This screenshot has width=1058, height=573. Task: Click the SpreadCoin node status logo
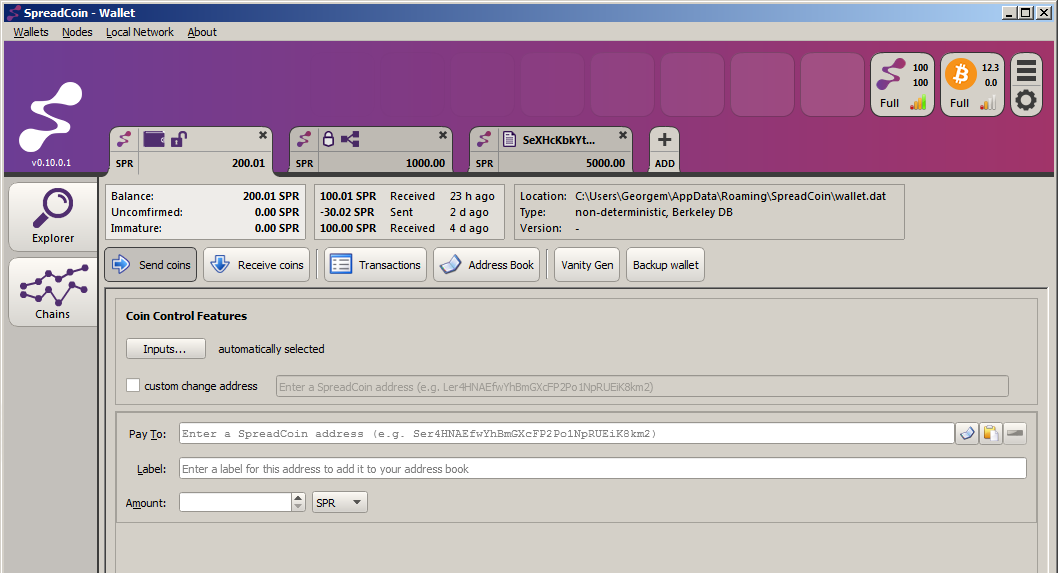891,74
